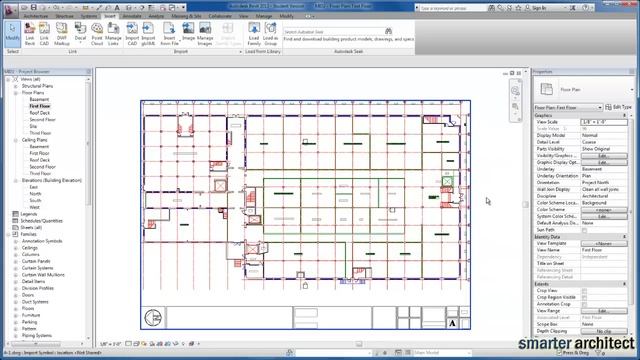Toggle the Crop Region Visible checkbox

coord(584,298)
